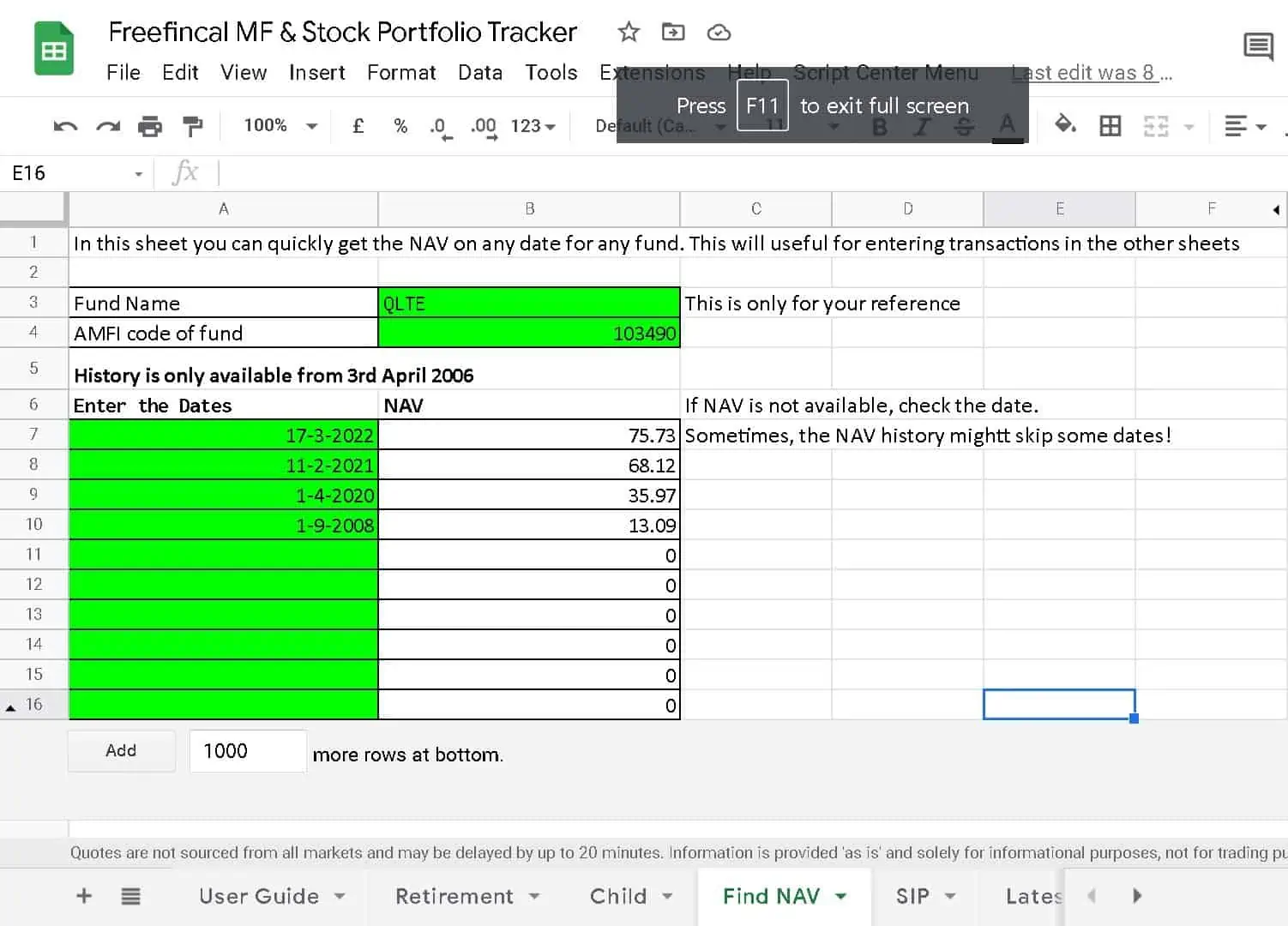Open the Insert menu

[316, 73]
